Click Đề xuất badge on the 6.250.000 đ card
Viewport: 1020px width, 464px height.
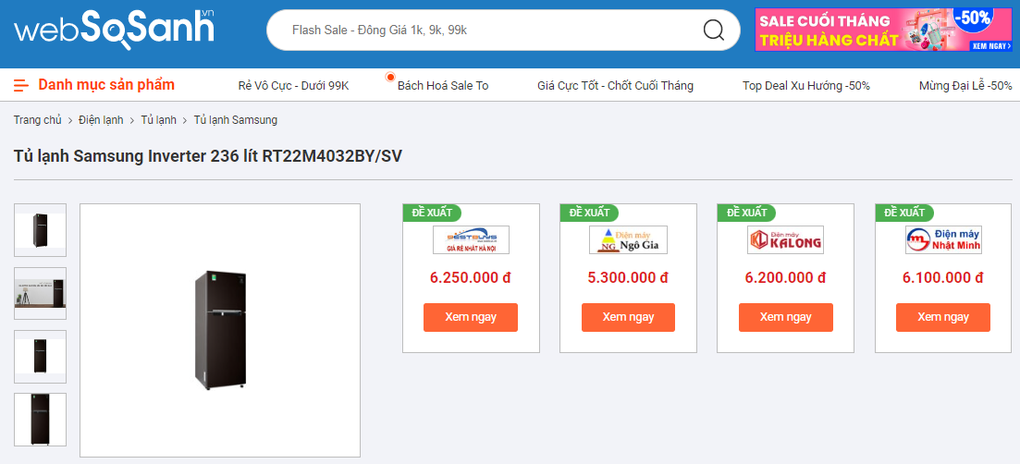click(431, 212)
